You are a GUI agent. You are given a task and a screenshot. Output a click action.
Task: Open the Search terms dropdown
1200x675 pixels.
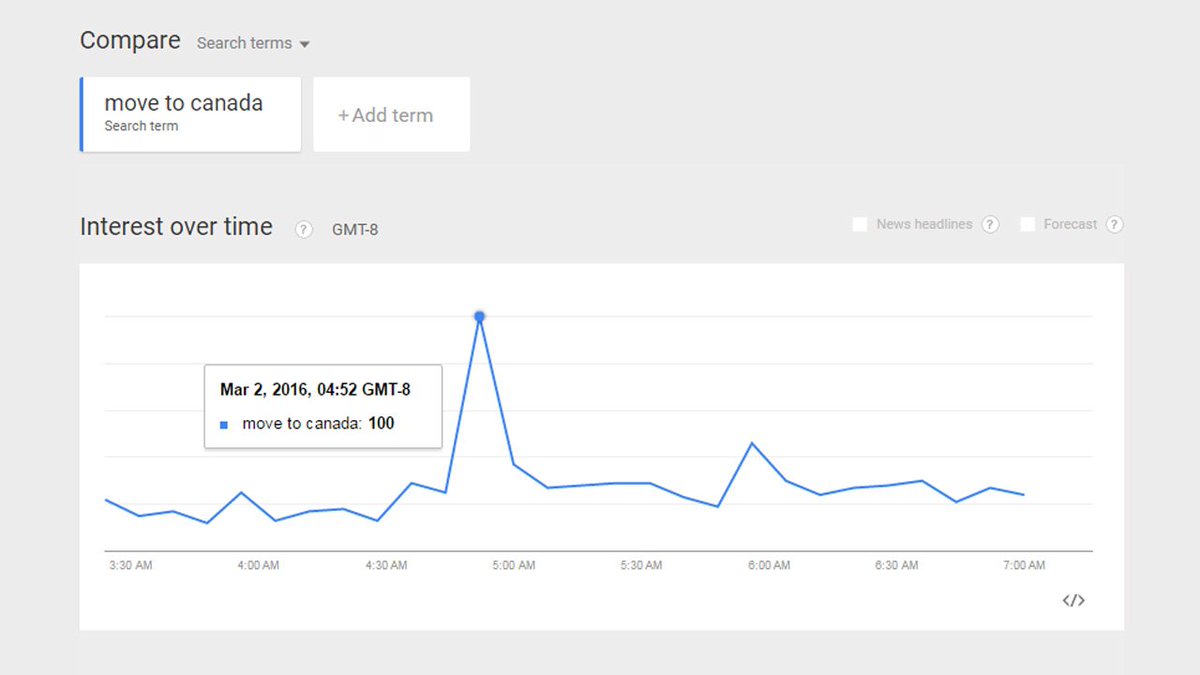click(x=253, y=43)
